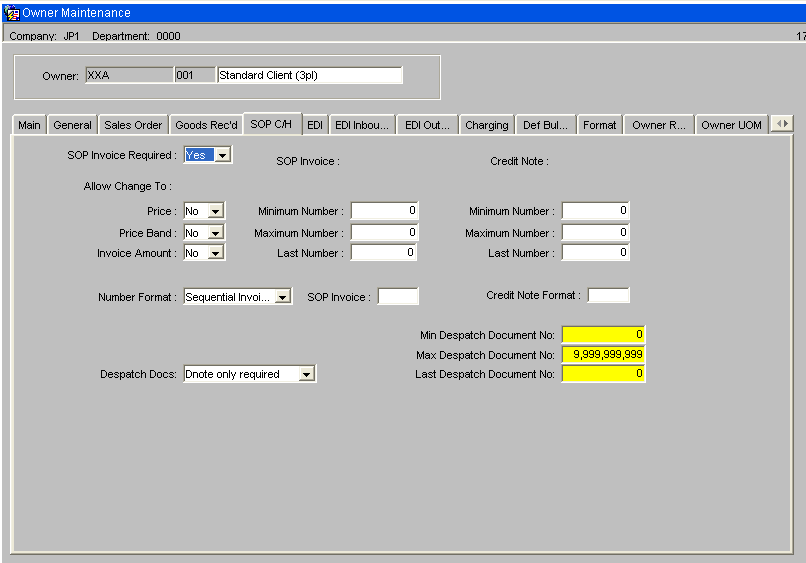Select the Owner UOM tab

[x=731, y=125]
